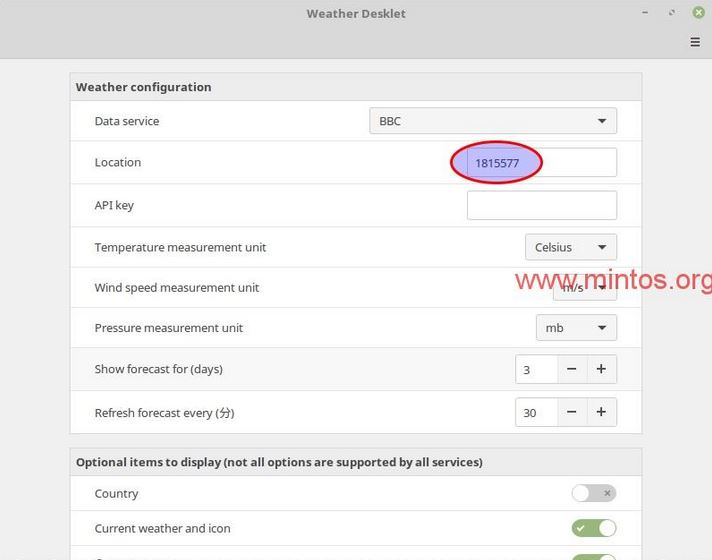Viewport: 712px width, 560px height.
Task: Expand the Celsius temperature unit dropdown
Action: pyautogui.click(x=570, y=247)
